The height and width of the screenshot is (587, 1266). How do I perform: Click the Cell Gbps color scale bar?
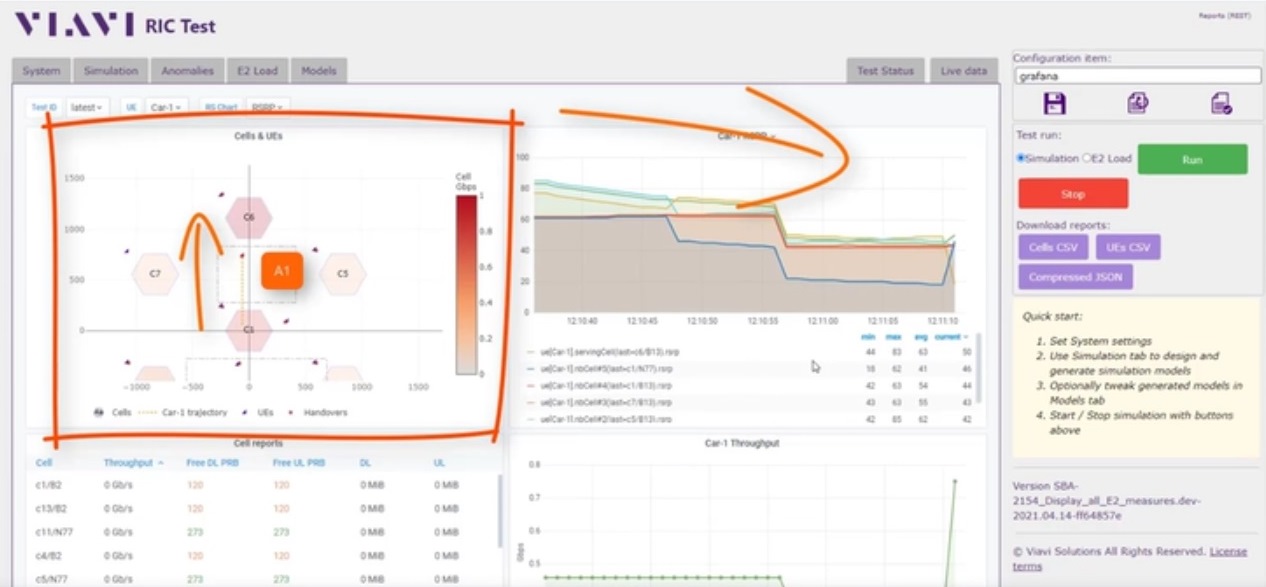(x=466, y=285)
